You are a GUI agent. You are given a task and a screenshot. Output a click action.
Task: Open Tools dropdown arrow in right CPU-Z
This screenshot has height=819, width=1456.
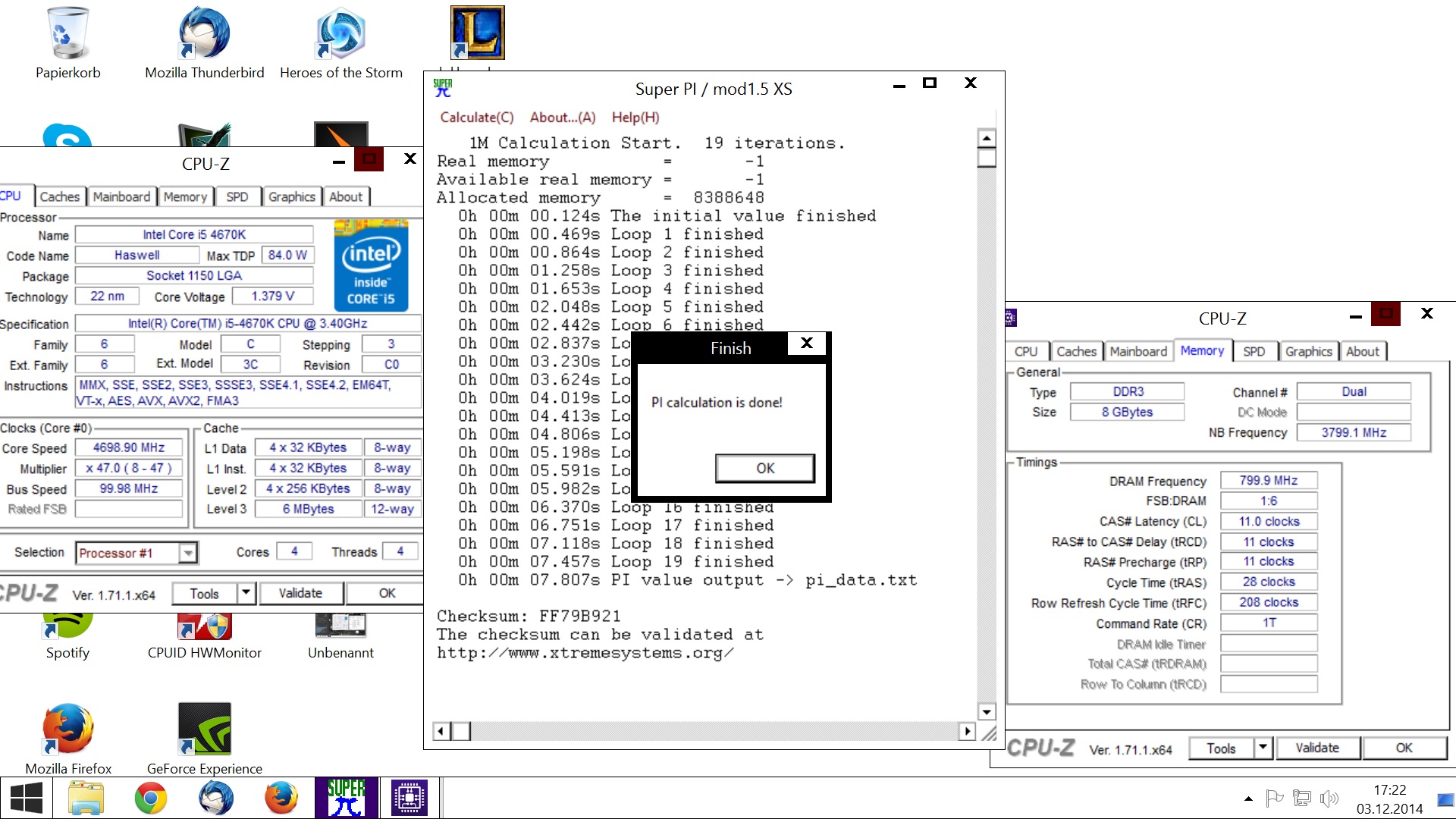[x=1263, y=748]
